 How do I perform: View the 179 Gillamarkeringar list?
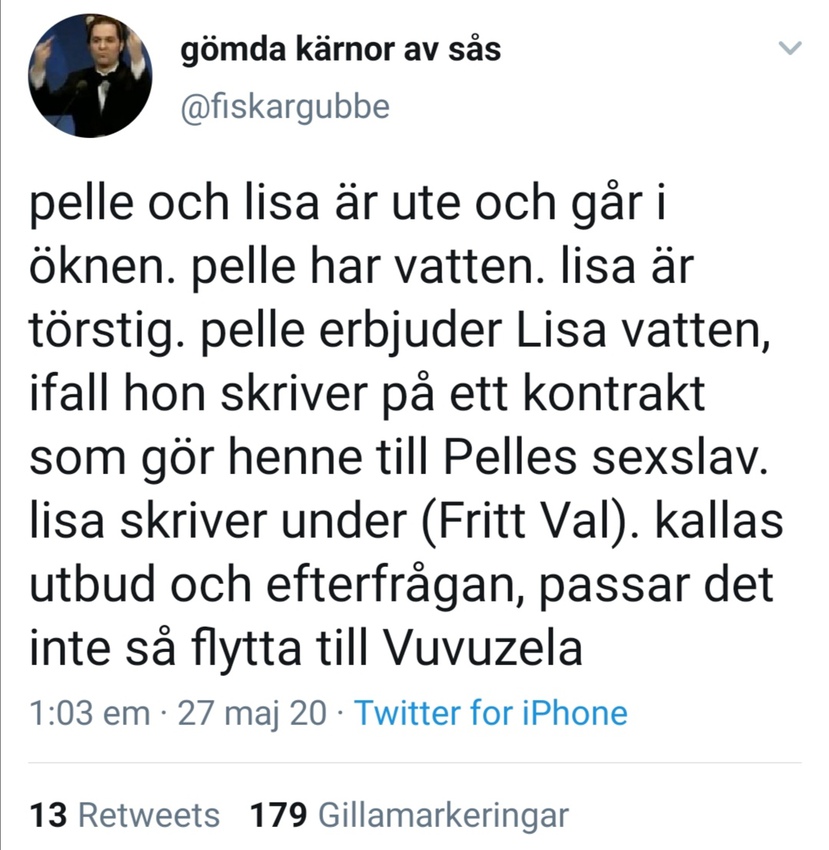[x=408, y=814]
